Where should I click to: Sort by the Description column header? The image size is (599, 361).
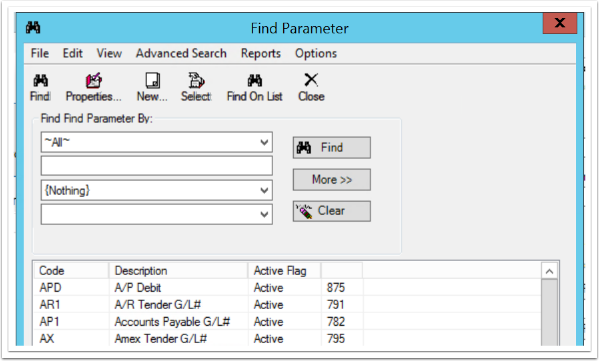[178, 270]
